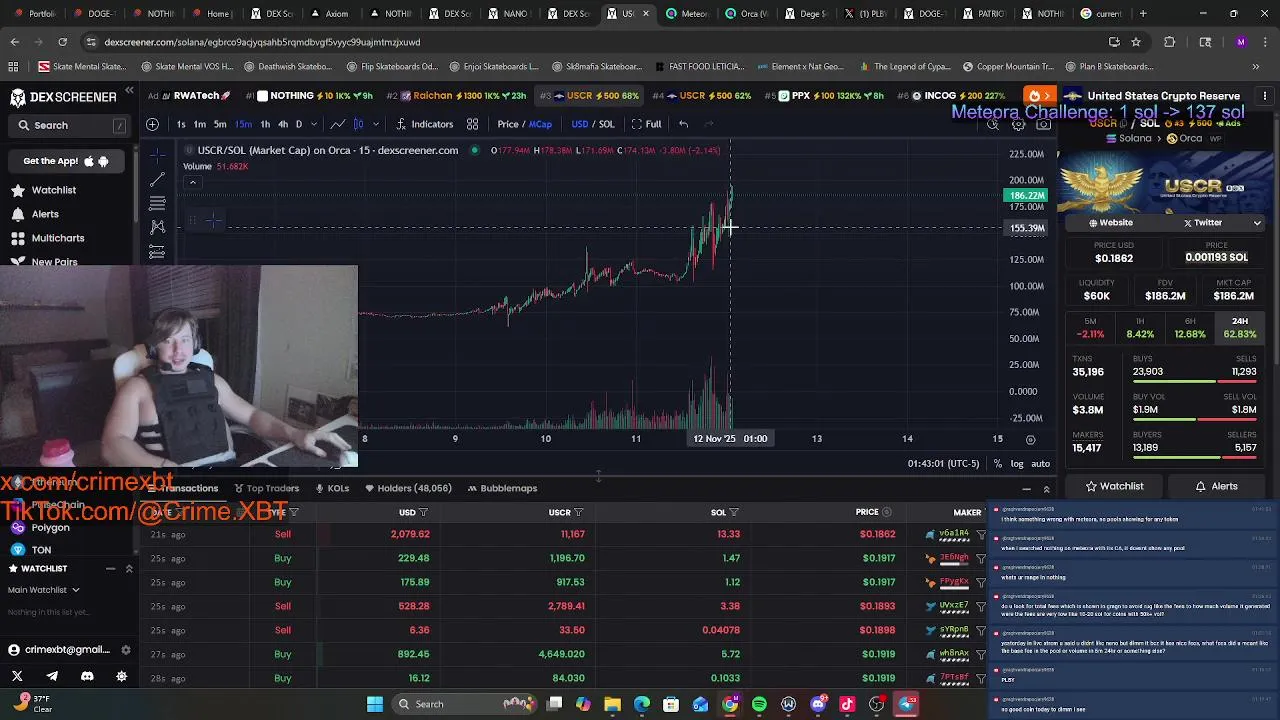
Task: Select the 15m timeframe
Action: (x=244, y=124)
